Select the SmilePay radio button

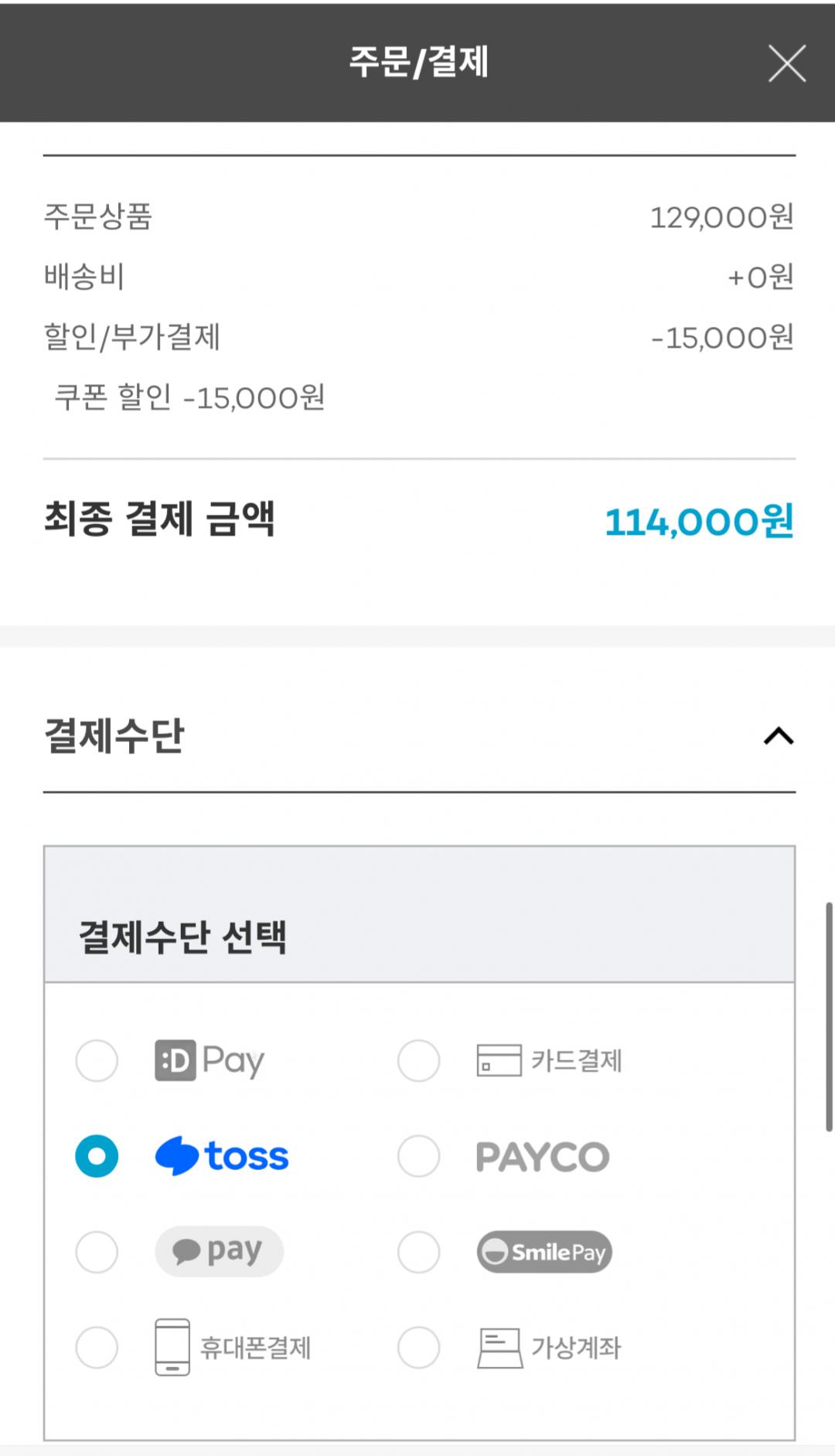pyautogui.click(x=418, y=1252)
